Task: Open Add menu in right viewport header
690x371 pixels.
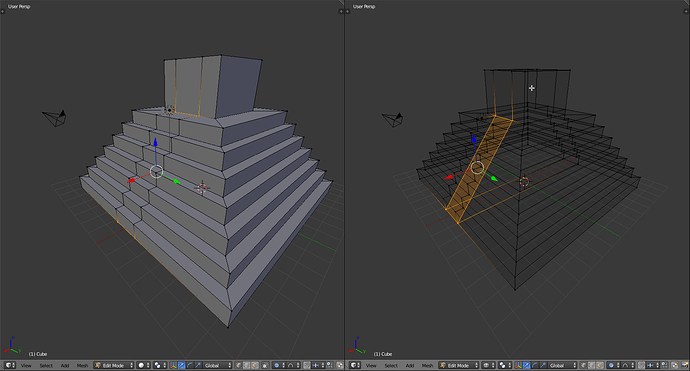Action: pos(410,365)
